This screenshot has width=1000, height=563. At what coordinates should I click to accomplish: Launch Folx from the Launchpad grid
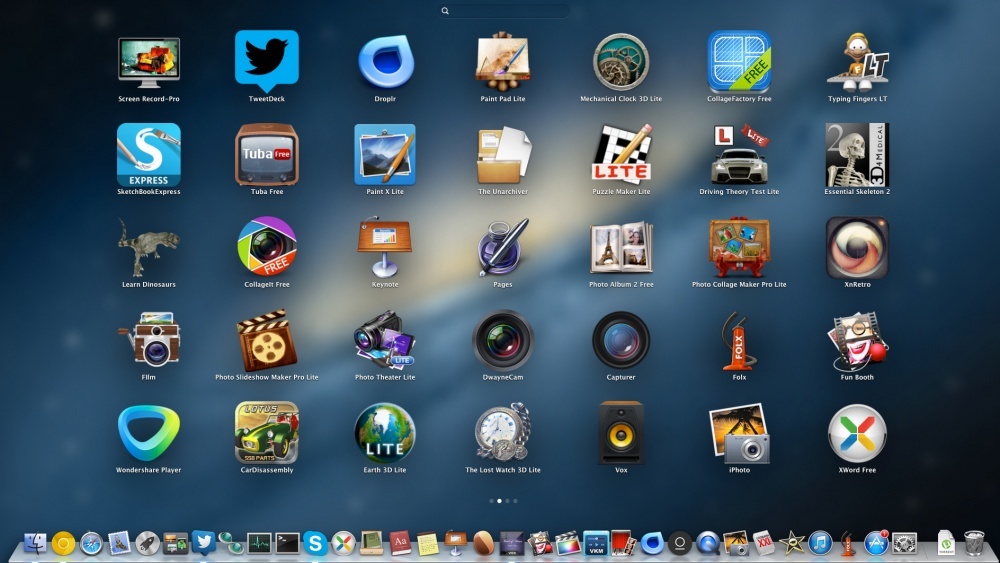coord(739,340)
